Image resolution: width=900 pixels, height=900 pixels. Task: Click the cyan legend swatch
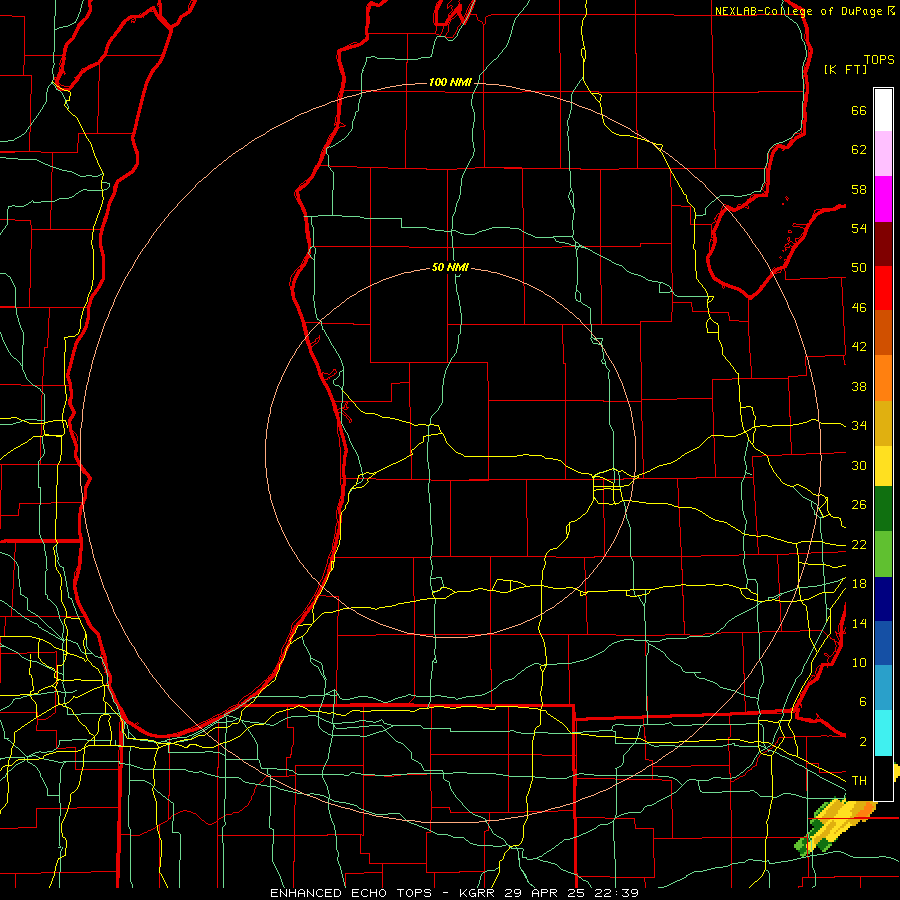(x=883, y=733)
